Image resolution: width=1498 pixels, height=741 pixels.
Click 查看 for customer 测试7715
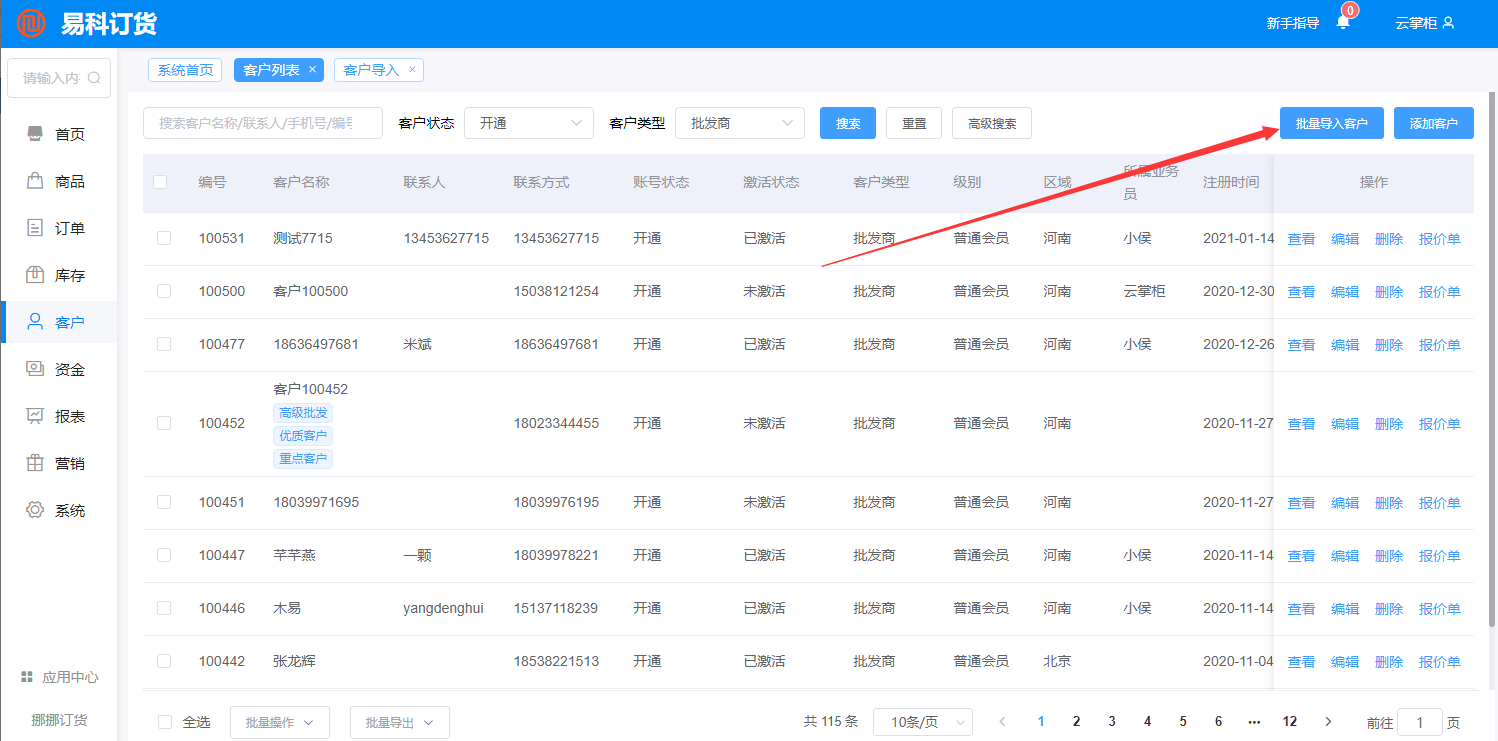[x=1301, y=239]
